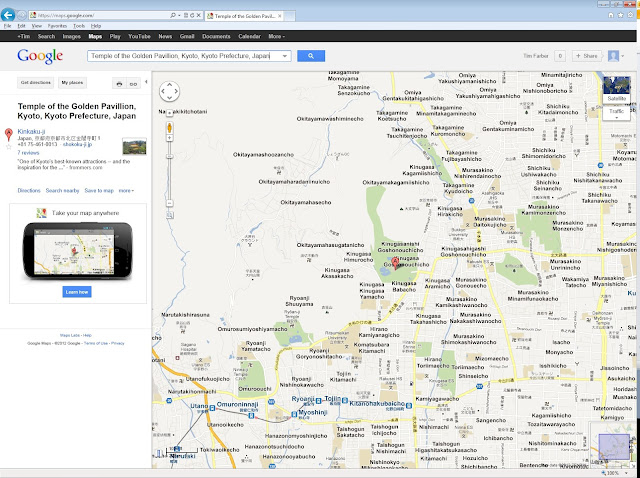Close the Temple of the Golden Pavilion tab
This screenshot has height=478, width=640.
click(280, 16)
